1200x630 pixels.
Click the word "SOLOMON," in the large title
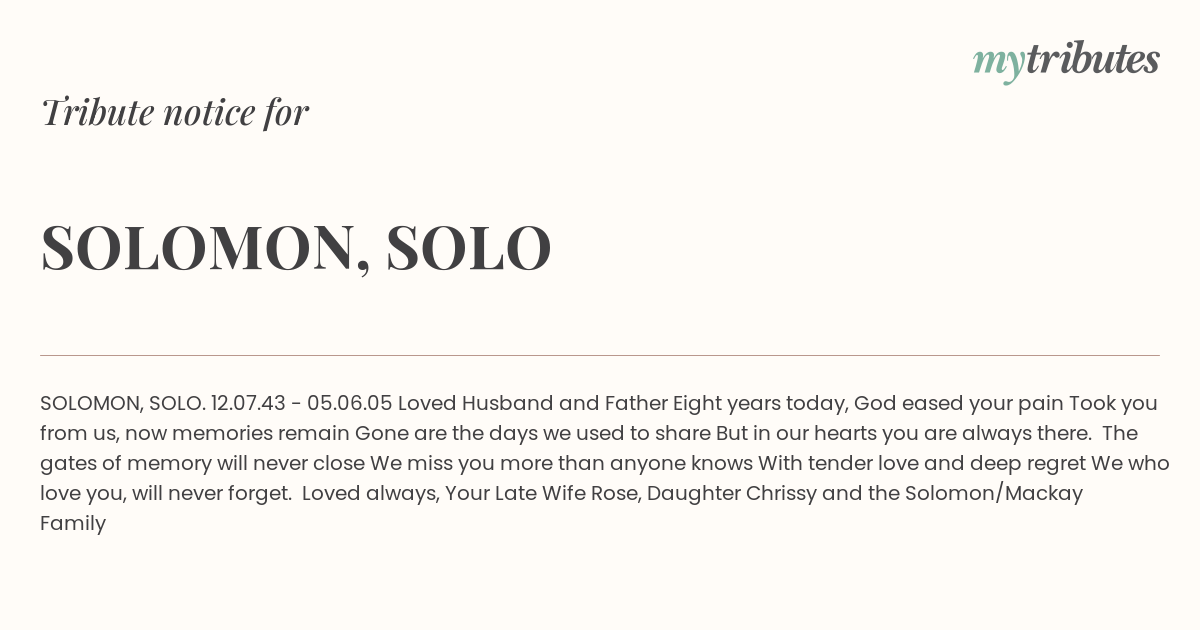coord(205,248)
